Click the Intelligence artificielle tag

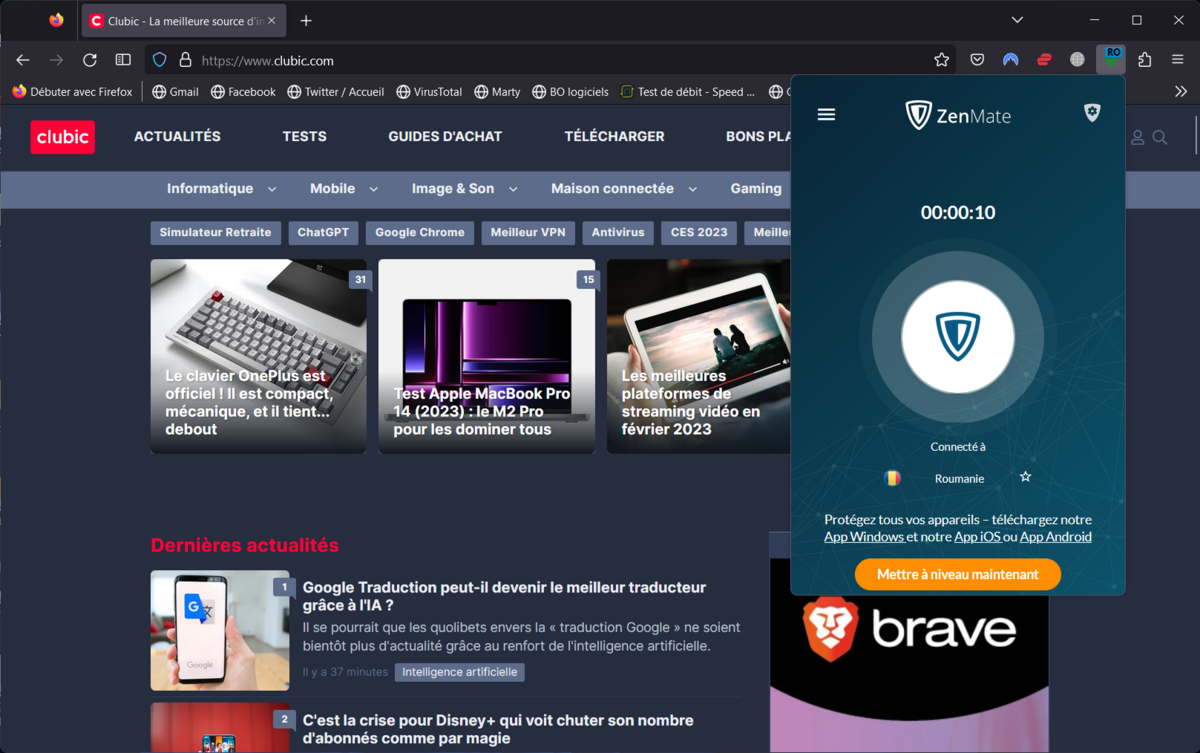click(460, 672)
